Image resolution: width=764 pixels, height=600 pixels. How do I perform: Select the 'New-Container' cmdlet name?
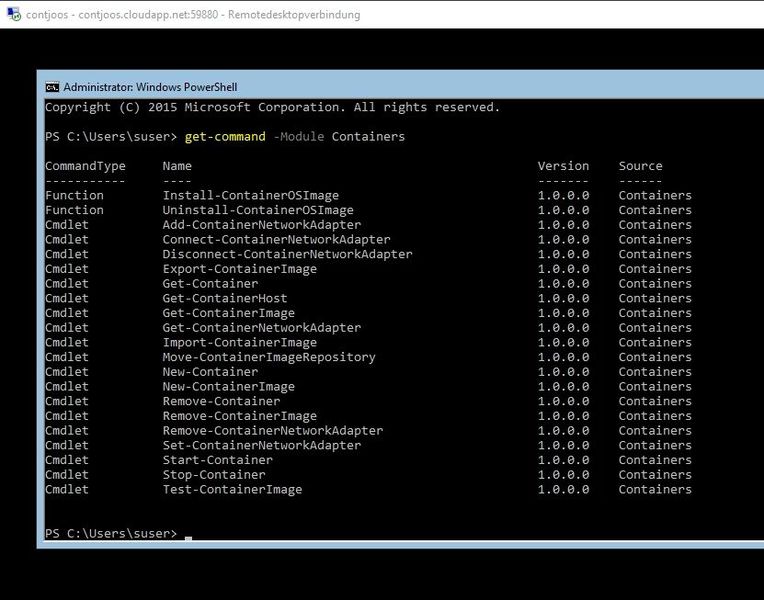[210, 372]
